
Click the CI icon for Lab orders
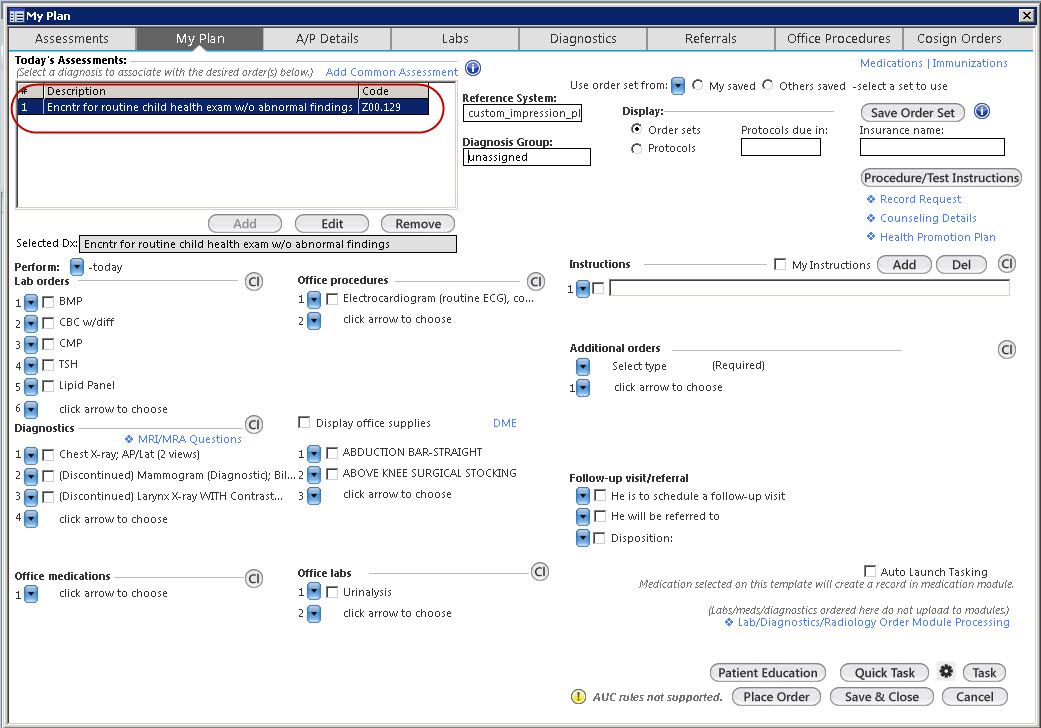tap(254, 282)
